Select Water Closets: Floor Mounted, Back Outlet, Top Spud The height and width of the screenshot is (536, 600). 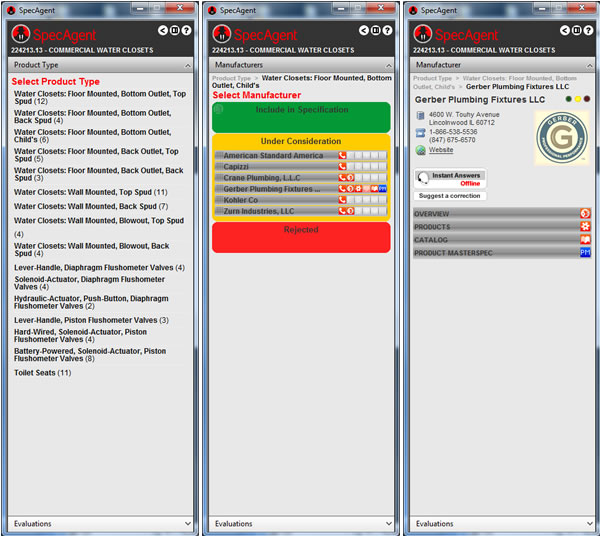(96, 155)
